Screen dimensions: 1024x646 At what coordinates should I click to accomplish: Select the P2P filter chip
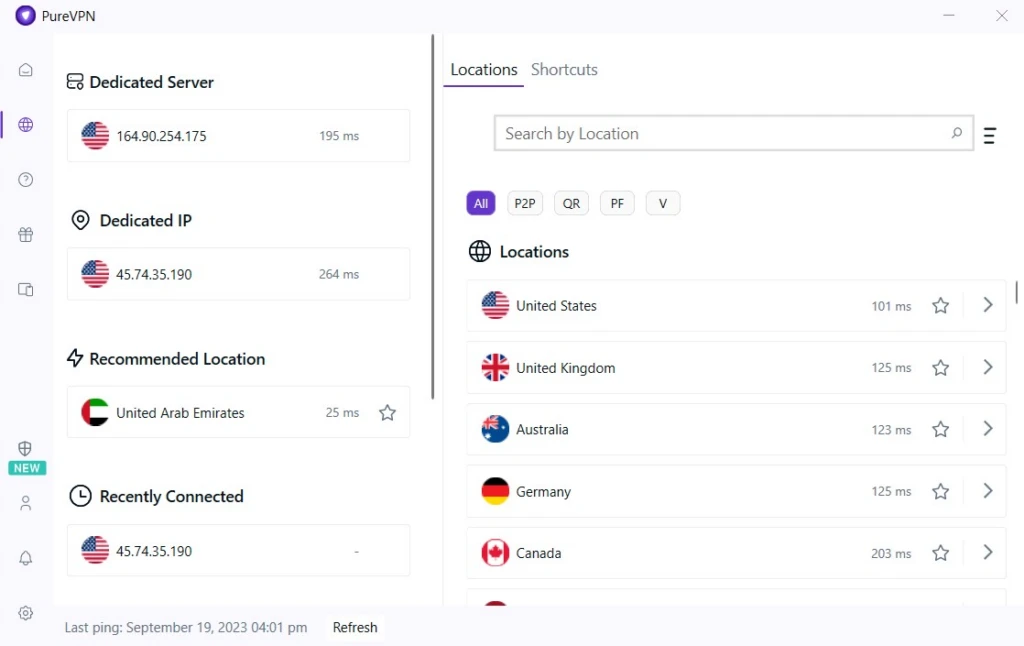pyautogui.click(x=524, y=203)
